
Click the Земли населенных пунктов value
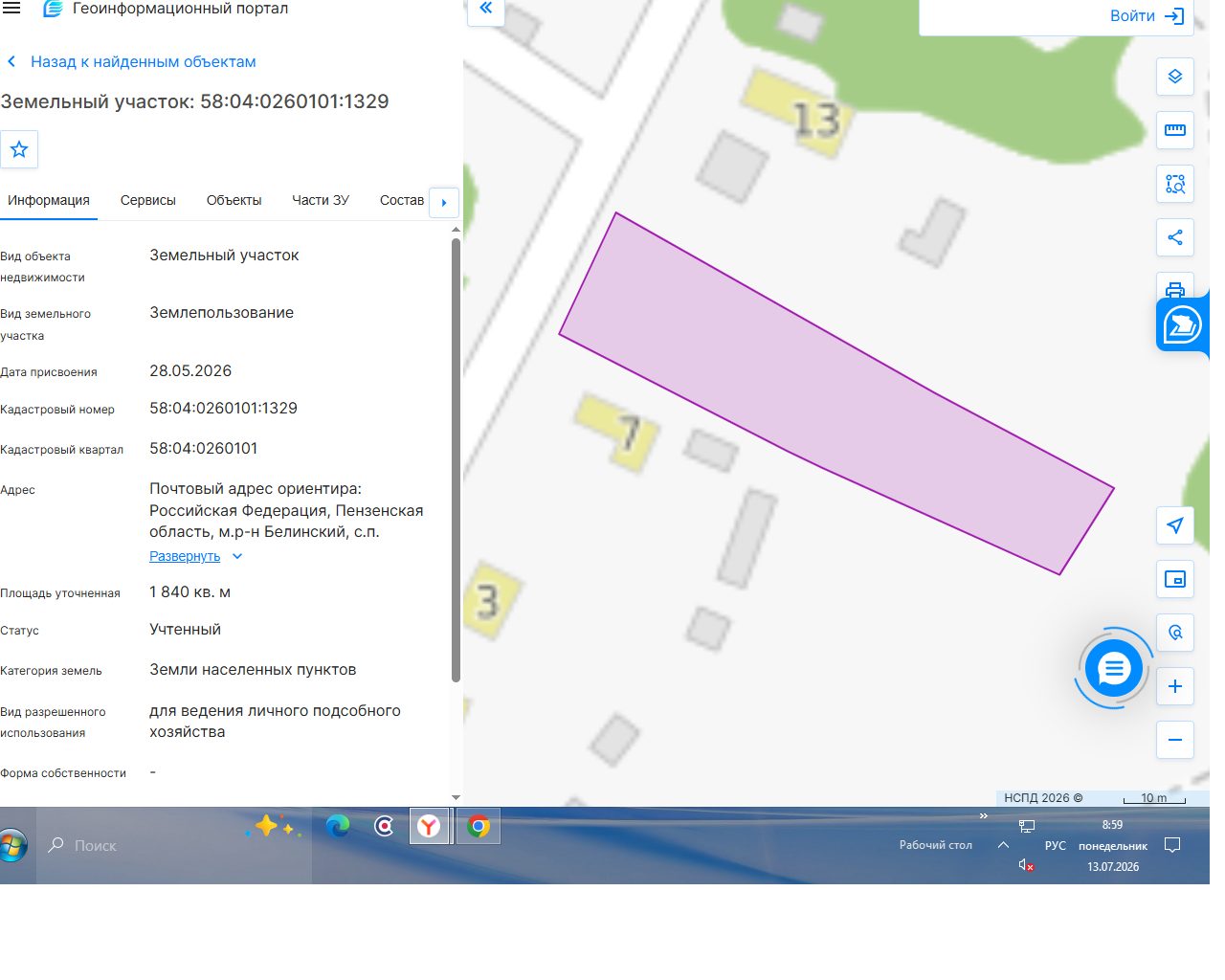click(253, 670)
